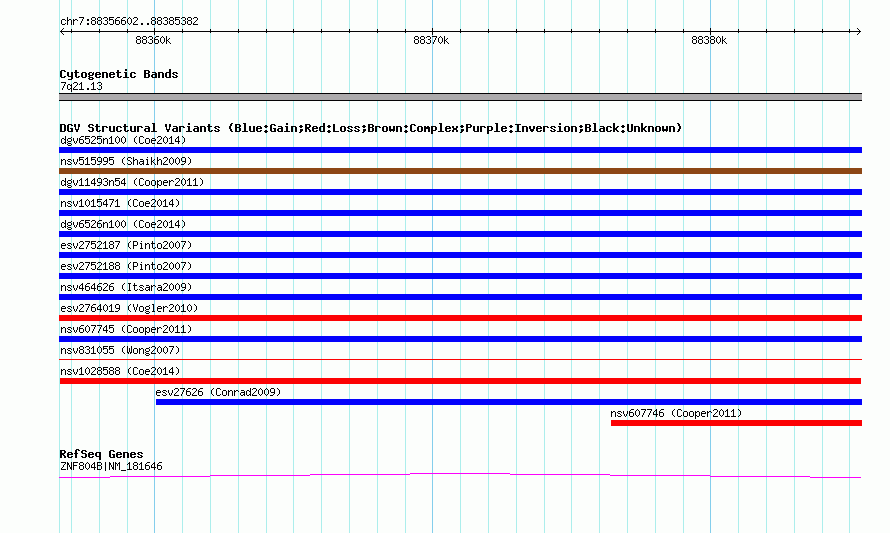The image size is (890, 533).
Task: Open dgv11493n54 (Cooper2011) variant label
Action: [132, 182]
